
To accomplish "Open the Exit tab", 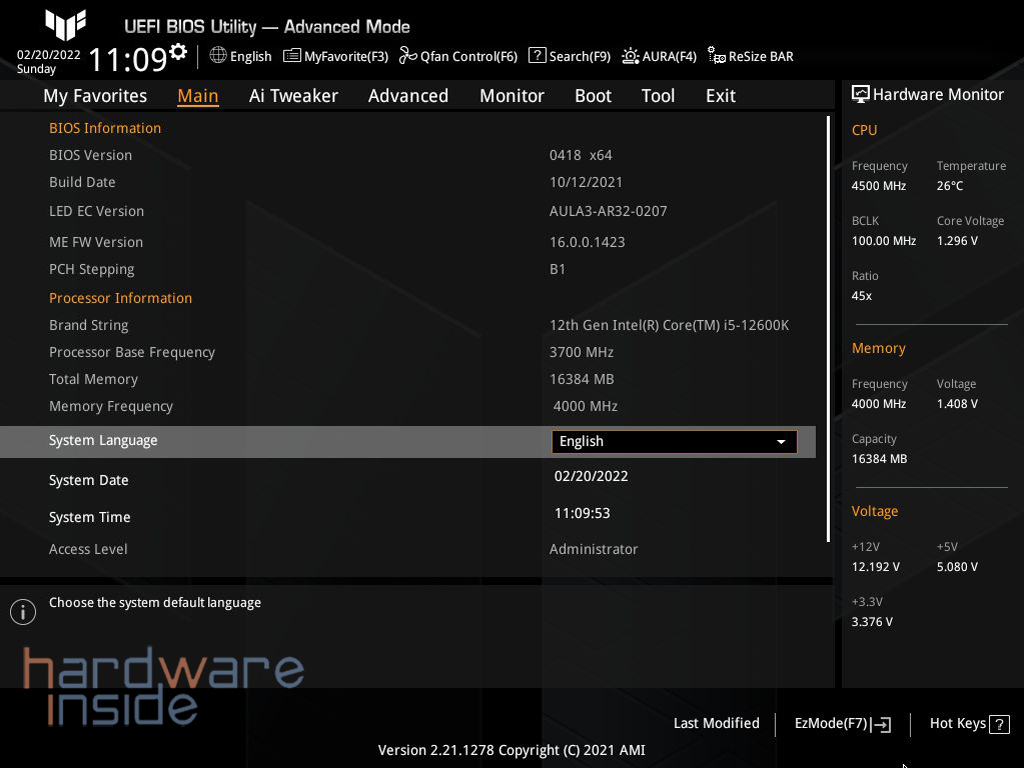I will (720, 96).
